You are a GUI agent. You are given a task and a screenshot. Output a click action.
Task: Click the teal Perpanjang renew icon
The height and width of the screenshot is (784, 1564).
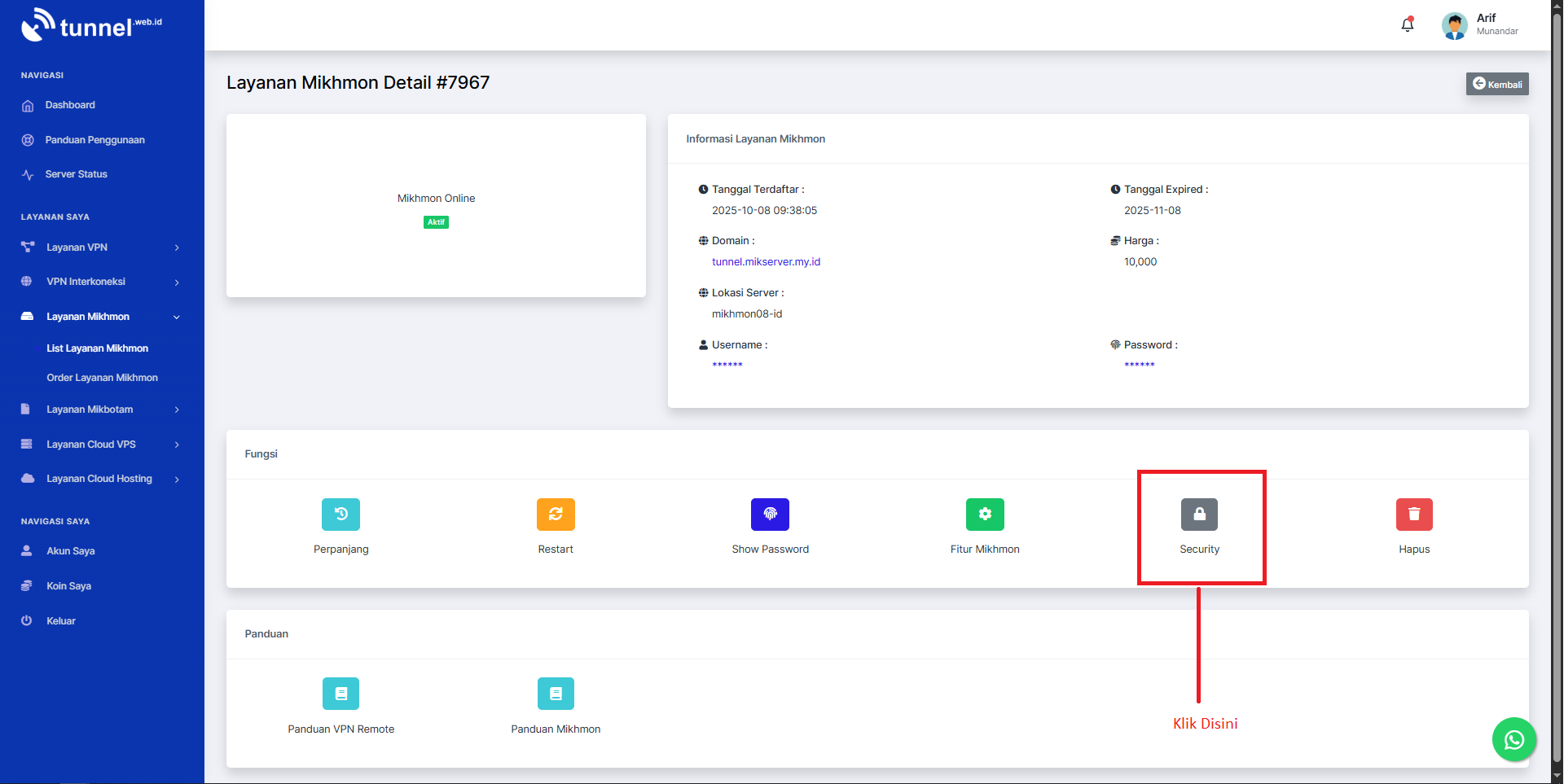point(340,515)
